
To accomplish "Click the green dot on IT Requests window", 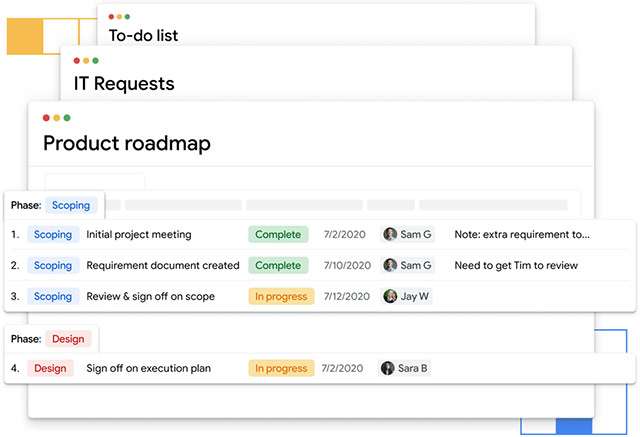I will (x=96, y=61).
